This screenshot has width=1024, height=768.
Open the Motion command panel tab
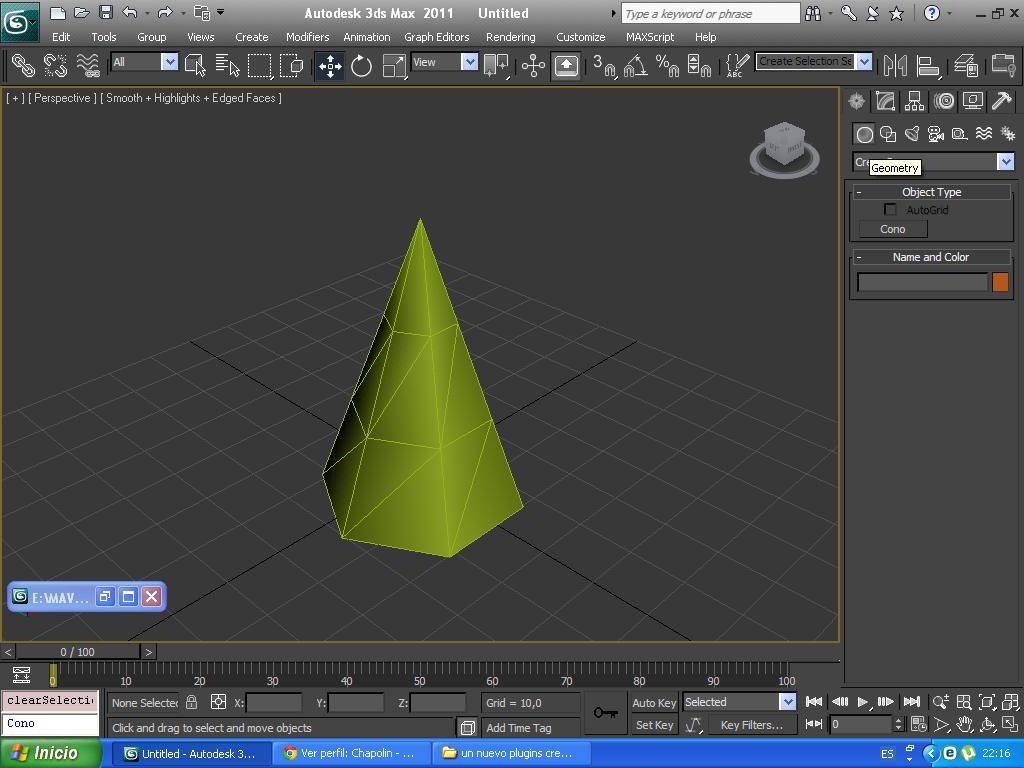[944, 101]
